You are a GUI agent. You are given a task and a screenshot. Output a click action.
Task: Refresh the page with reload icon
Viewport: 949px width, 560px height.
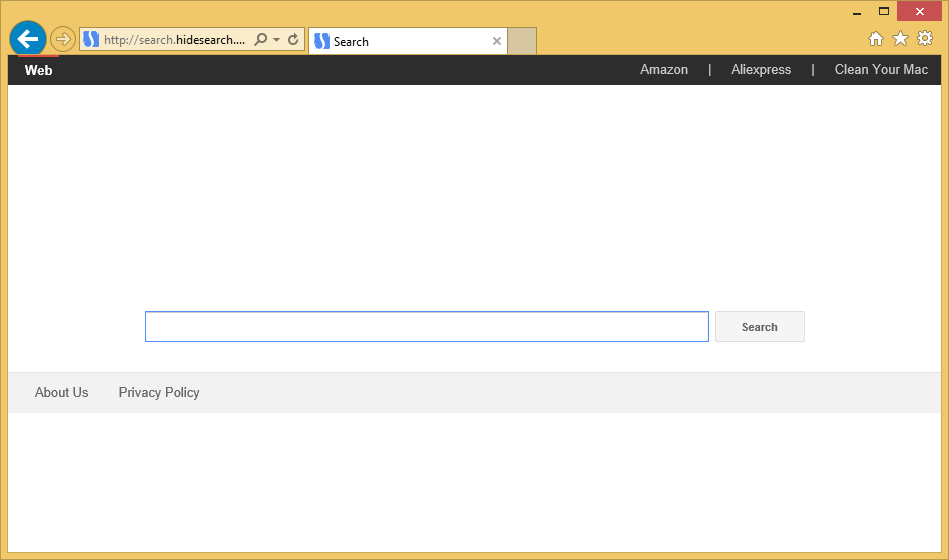293,40
